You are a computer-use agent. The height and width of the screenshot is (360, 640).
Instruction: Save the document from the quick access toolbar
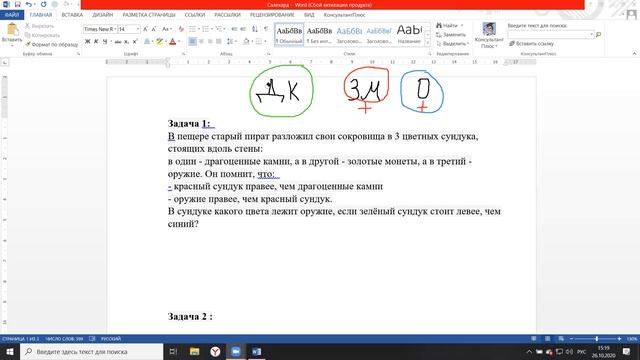pyautogui.click(x=18, y=4)
